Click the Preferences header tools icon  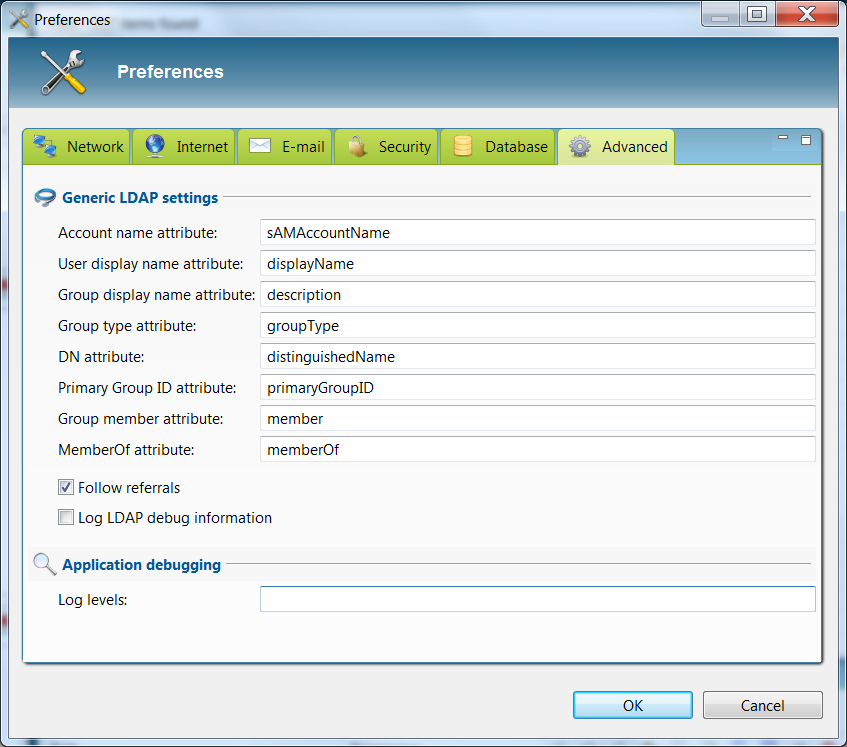click(63, 72)
